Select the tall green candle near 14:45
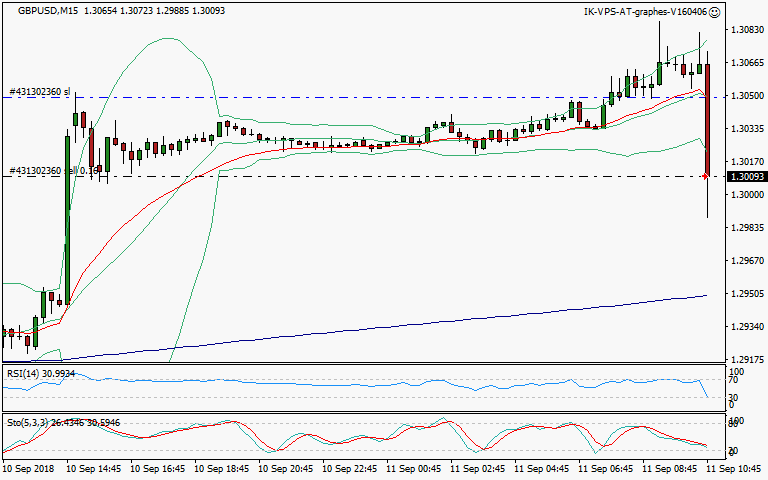The width and height of the screenshot is (768, 480). [x=67, y=230]
